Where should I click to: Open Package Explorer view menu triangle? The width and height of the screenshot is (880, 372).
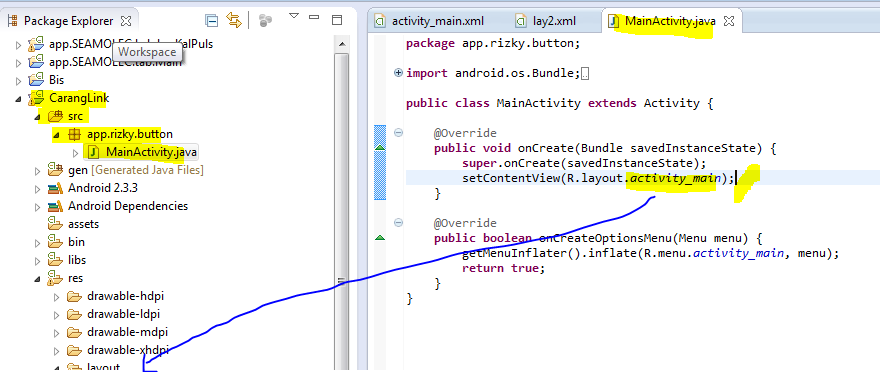pyautogui.click(x=294, y=17)
